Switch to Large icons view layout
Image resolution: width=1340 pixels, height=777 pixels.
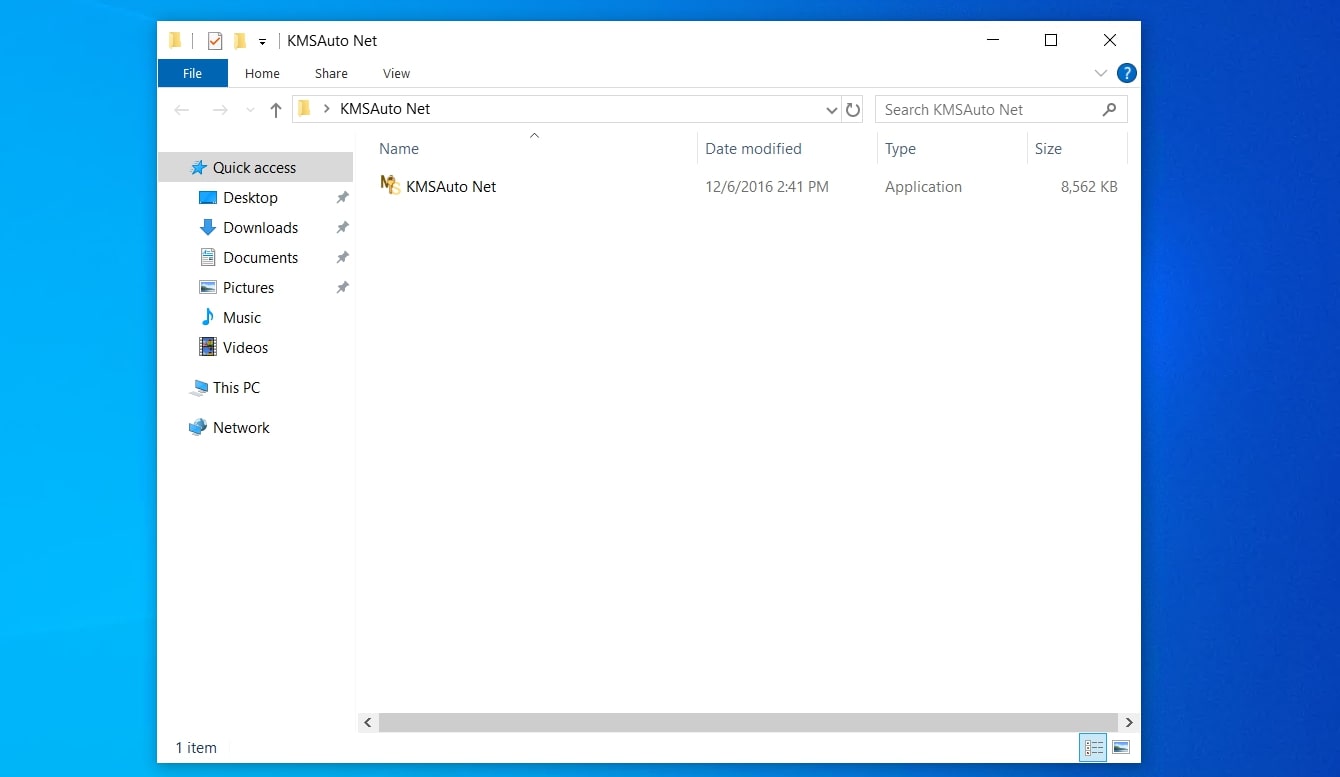click(x=1121, y=747)
